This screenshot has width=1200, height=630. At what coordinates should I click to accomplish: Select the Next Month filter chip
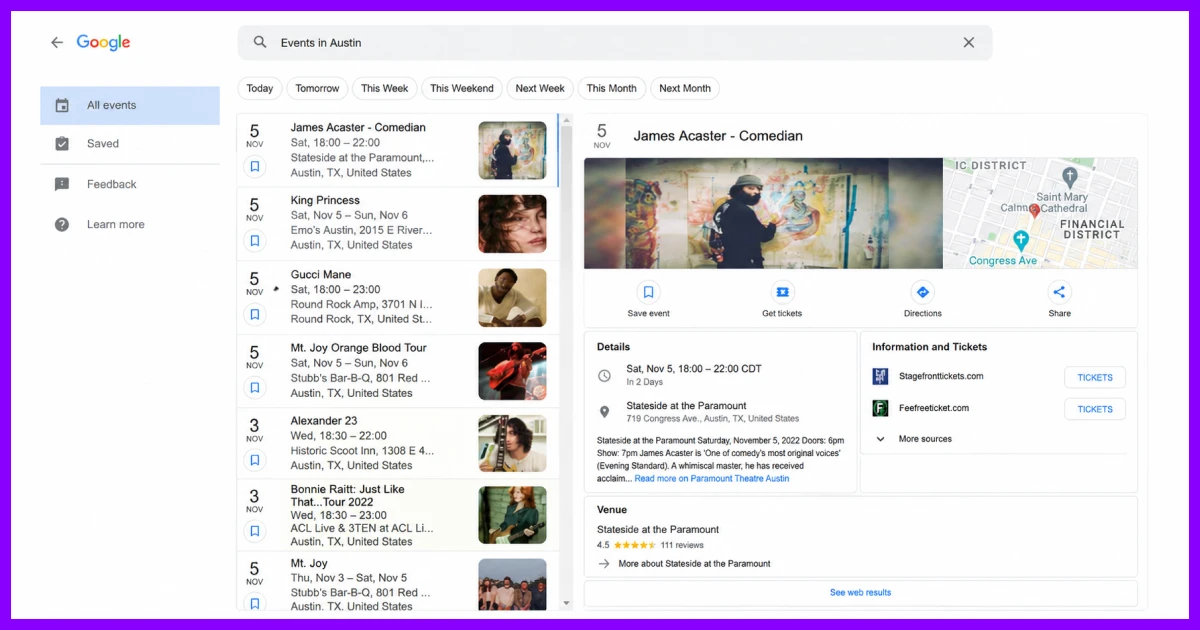click(x=685, y=88)
